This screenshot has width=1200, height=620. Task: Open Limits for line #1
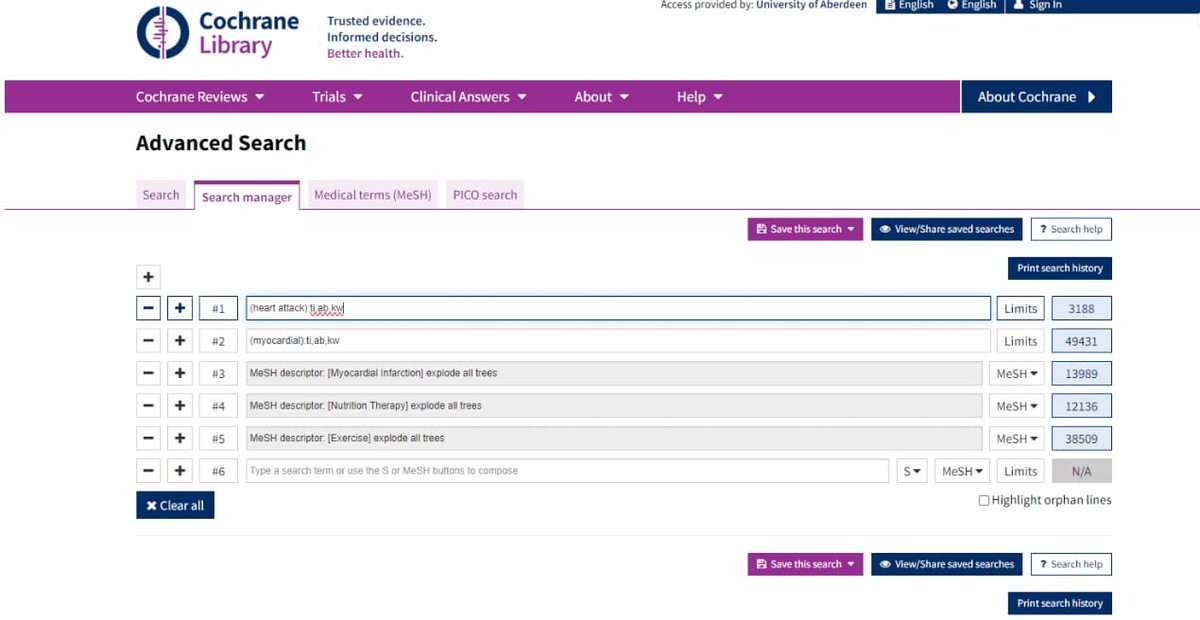click(x=1020, y=309)
